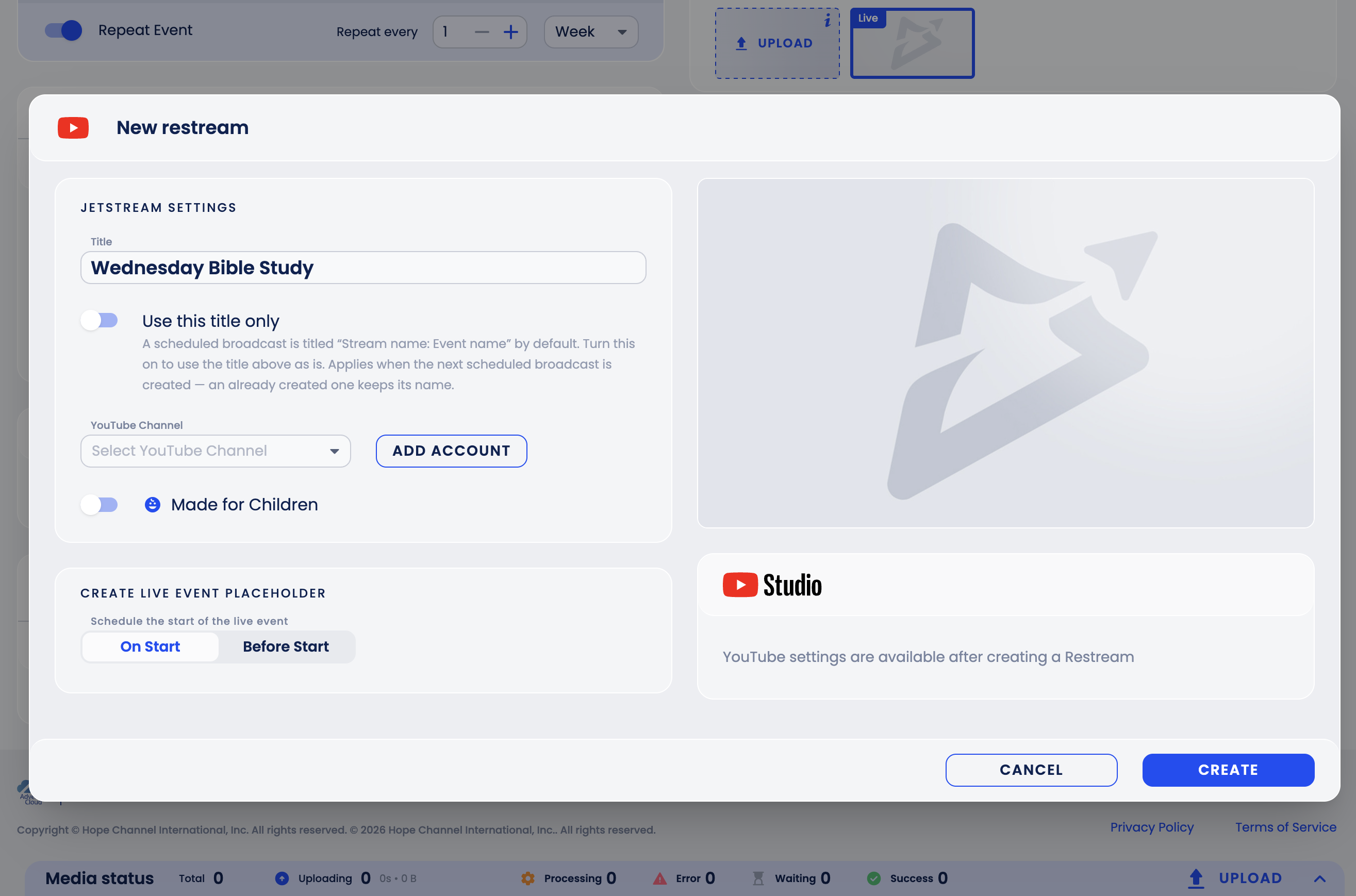Click the CANCEL button
The height and width of the screenshot is (896, 1356).
[x=1031, y=770]
